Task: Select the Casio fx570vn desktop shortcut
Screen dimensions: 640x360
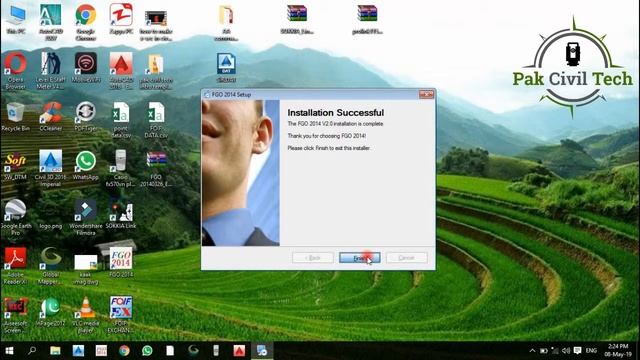Action: click(121, 168)
